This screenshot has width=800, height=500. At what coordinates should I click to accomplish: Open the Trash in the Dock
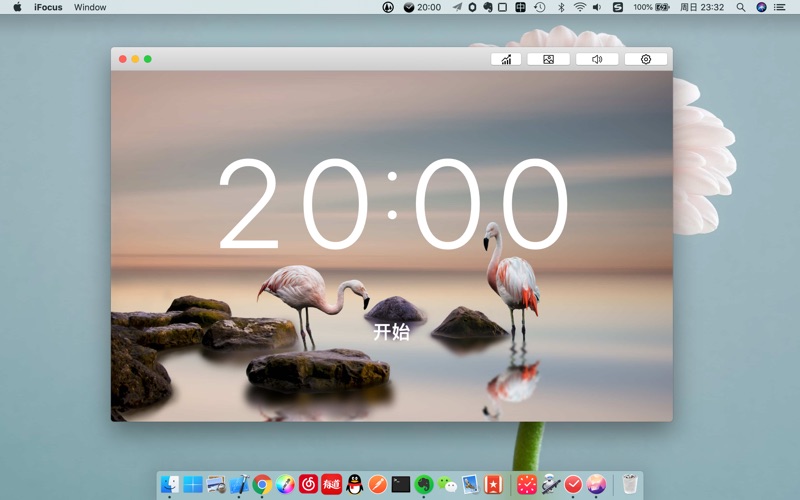tap(629, 484)
